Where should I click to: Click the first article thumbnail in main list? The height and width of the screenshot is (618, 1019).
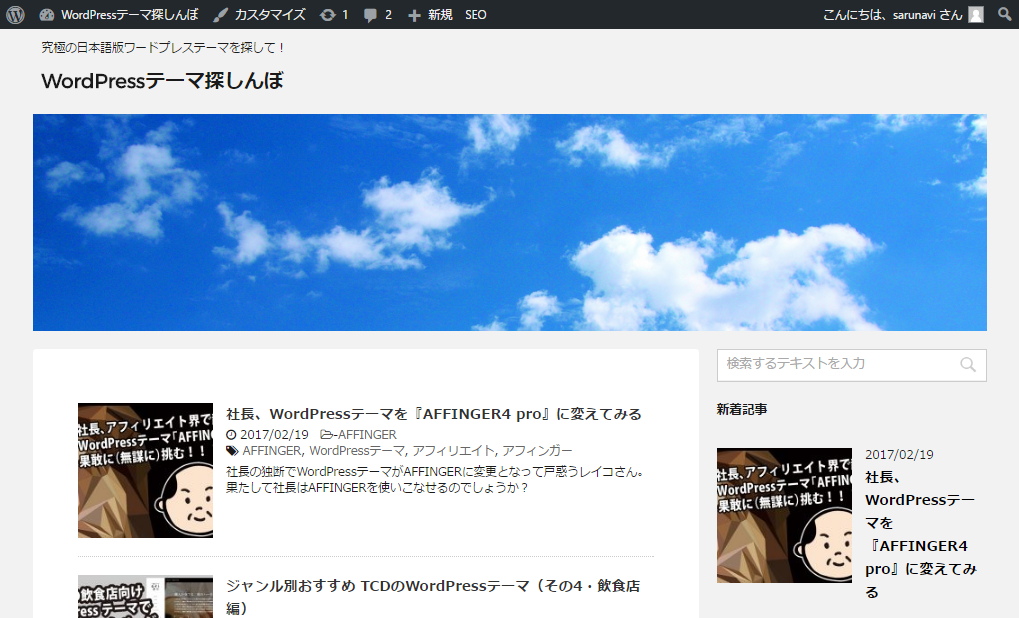[145, 470]
